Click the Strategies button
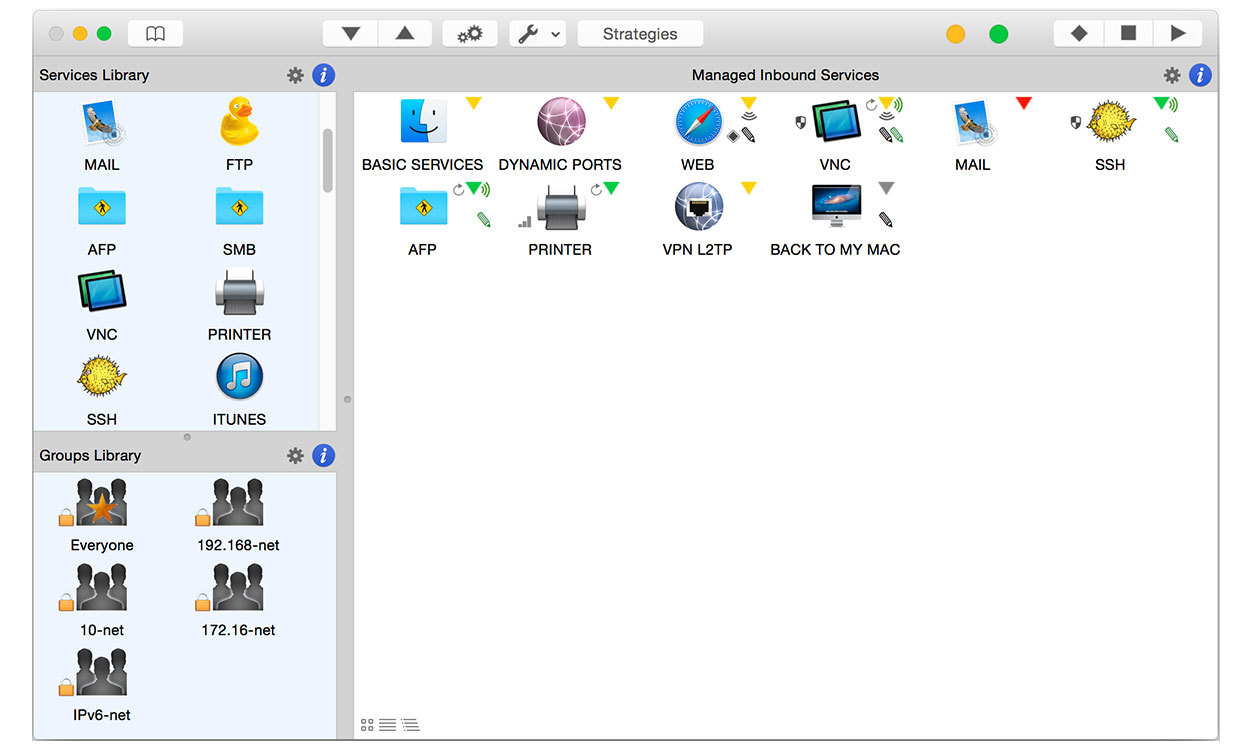The image size is (1250, 756). point(640,34)
